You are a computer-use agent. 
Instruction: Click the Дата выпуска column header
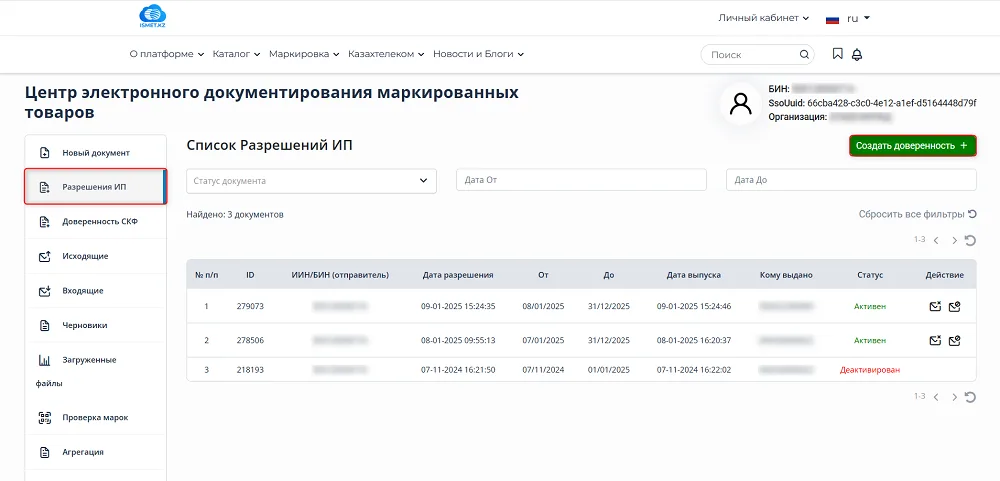(694, 276)
